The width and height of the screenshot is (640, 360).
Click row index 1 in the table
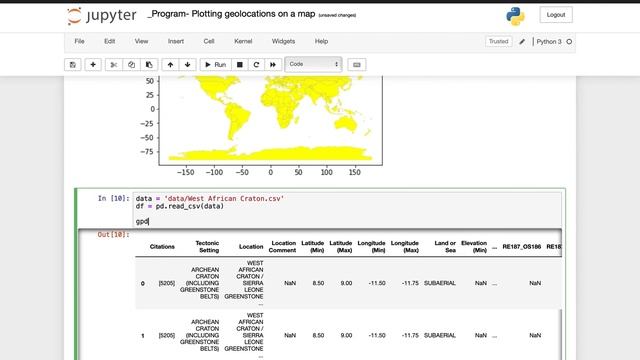142,336
